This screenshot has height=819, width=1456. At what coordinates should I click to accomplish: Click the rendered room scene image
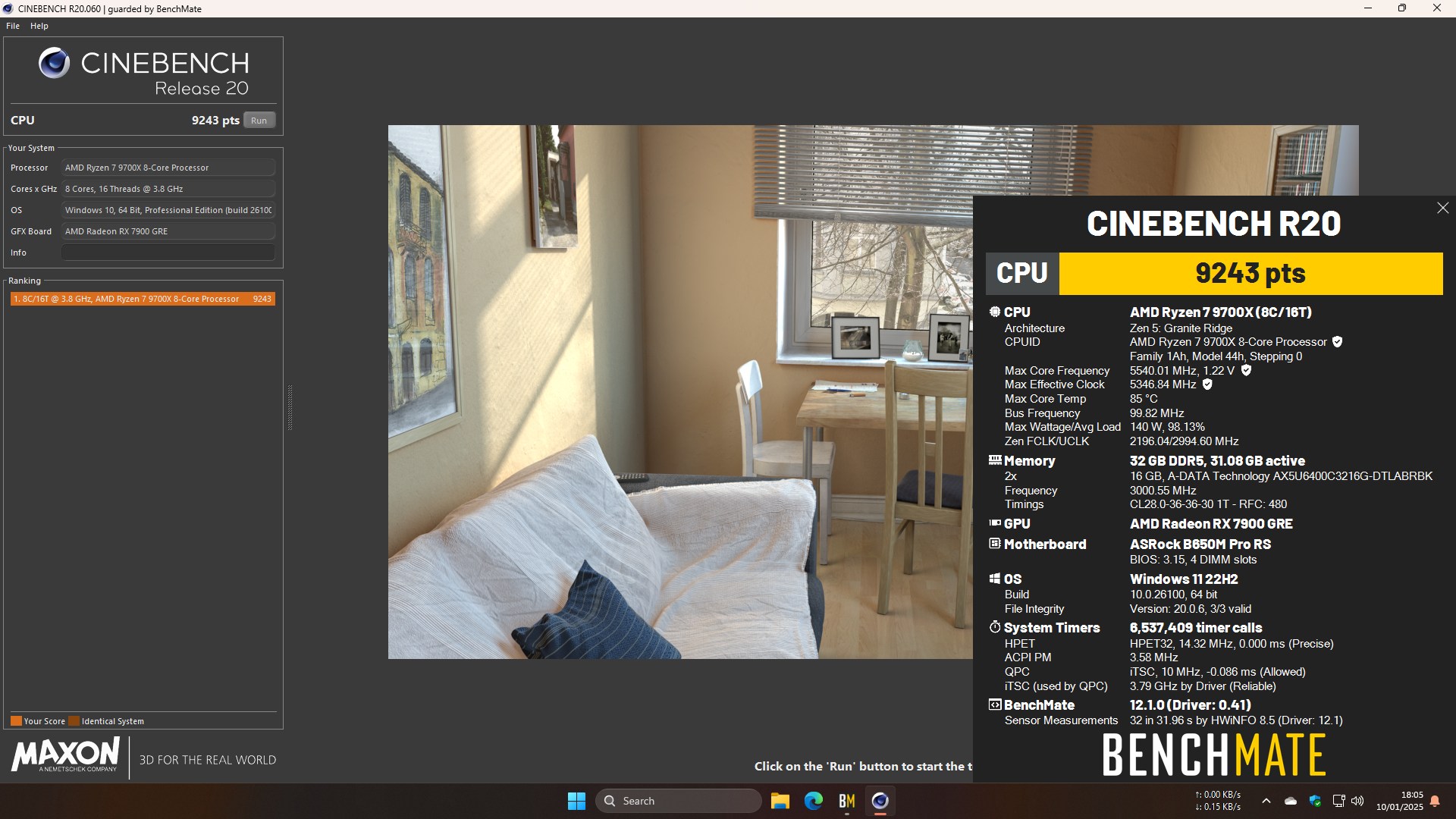[x=680, y=392]
